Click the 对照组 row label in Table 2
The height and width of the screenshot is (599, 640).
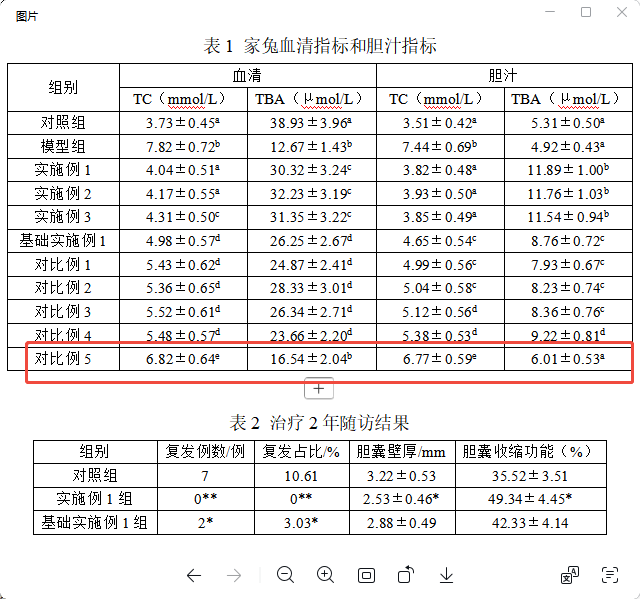pyautogui.click(x=95, y=475)
